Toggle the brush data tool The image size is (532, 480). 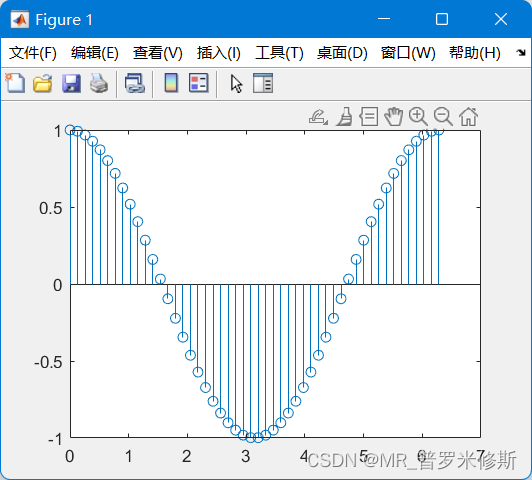[x=344, y=117]
